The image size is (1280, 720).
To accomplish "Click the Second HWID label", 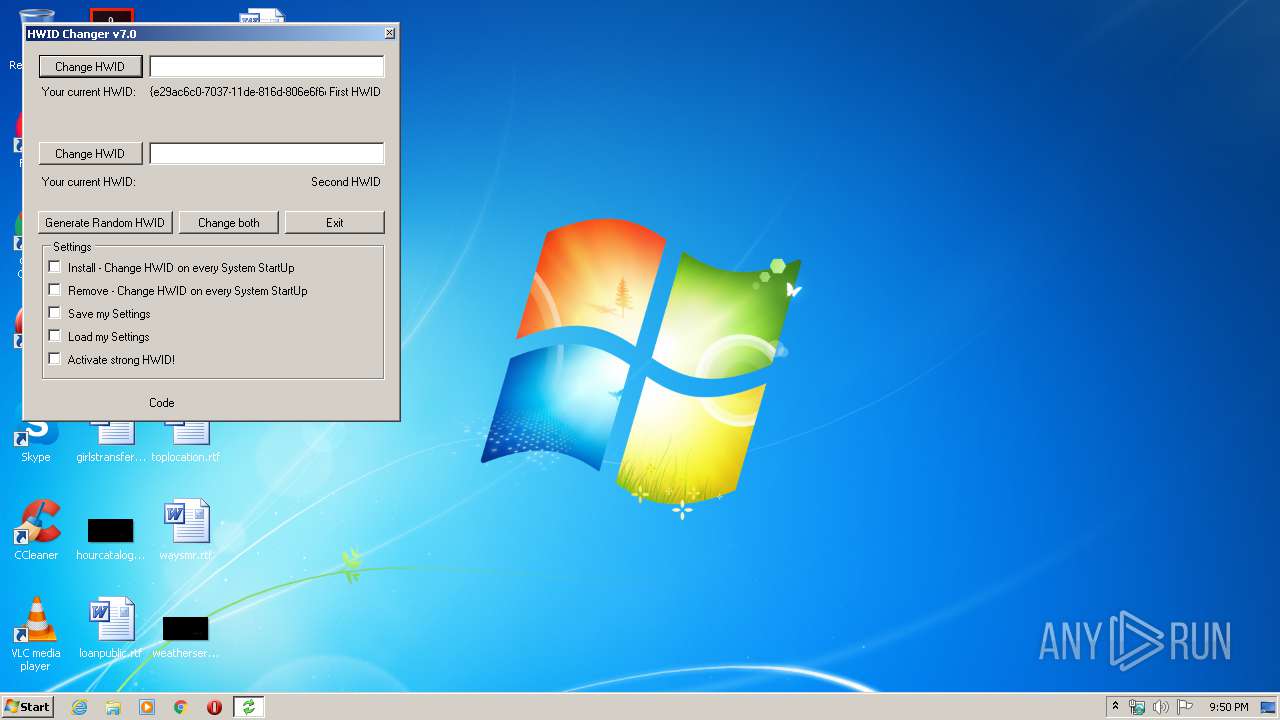I will [346, 182].
